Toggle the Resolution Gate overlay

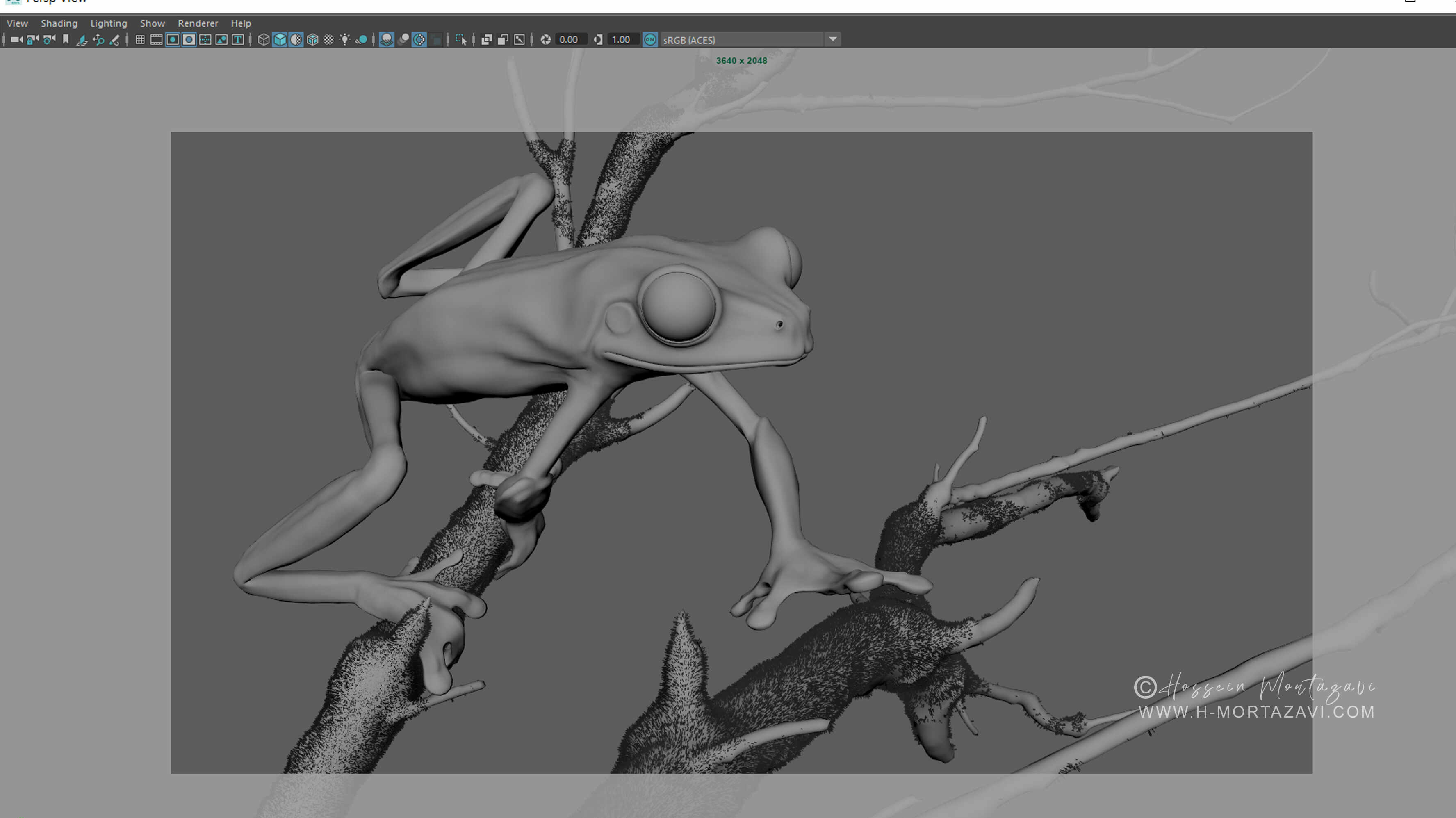click(173, 40)
